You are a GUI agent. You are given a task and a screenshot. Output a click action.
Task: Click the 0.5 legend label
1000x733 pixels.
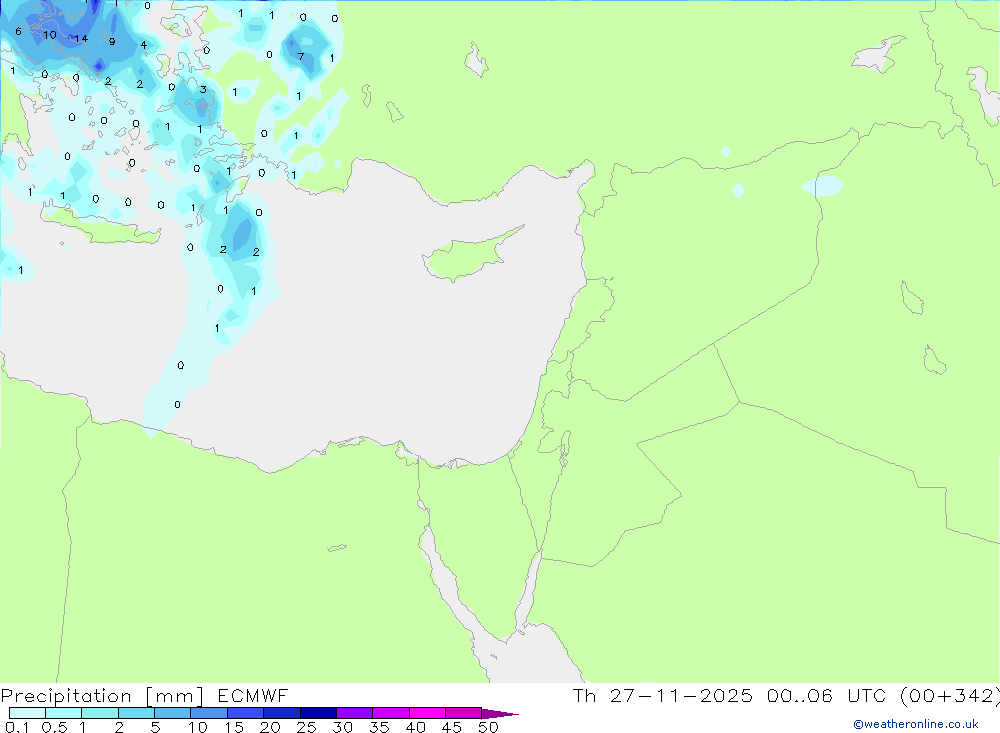[x=54, y=727]
